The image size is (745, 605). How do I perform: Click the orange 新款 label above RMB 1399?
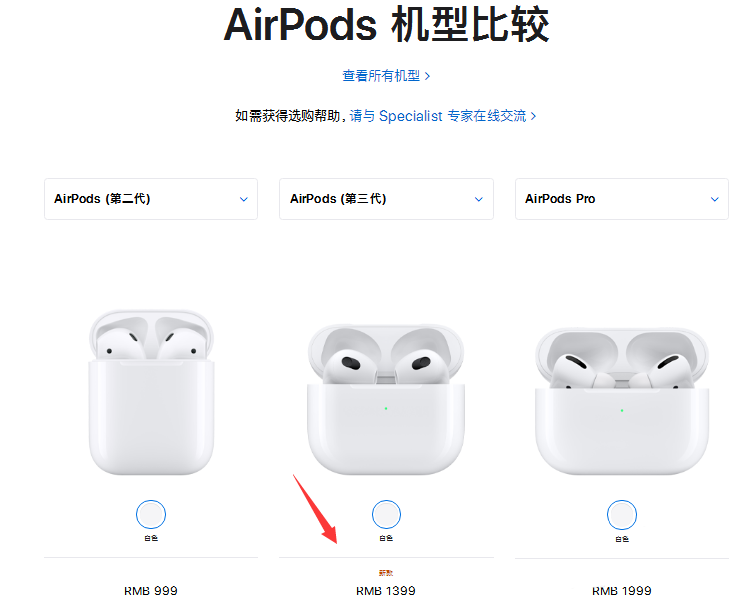click(x=386, y=573)
